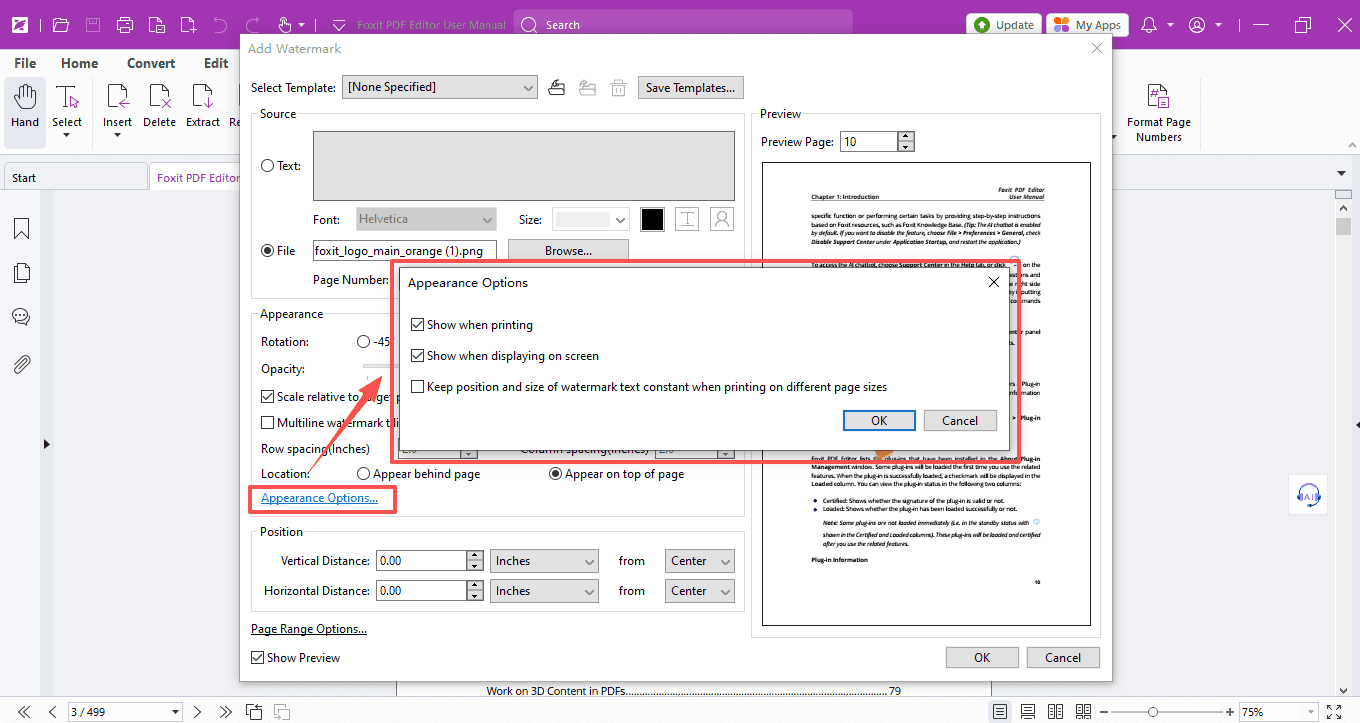Click the Save Templates... button
The height and width of the screenshot is (723, 1360).
click(x=691, y=88)
